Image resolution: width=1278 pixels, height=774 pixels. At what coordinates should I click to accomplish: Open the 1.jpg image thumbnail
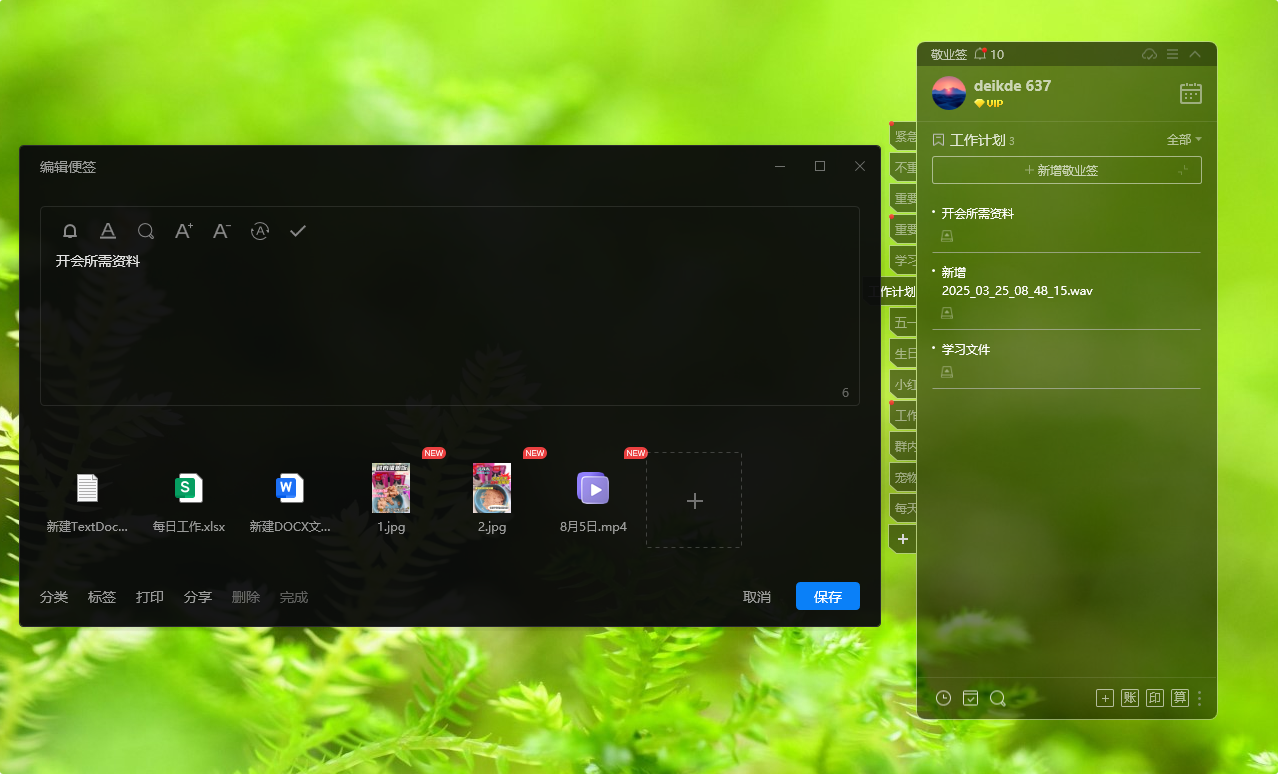click(x=391, y=488)
